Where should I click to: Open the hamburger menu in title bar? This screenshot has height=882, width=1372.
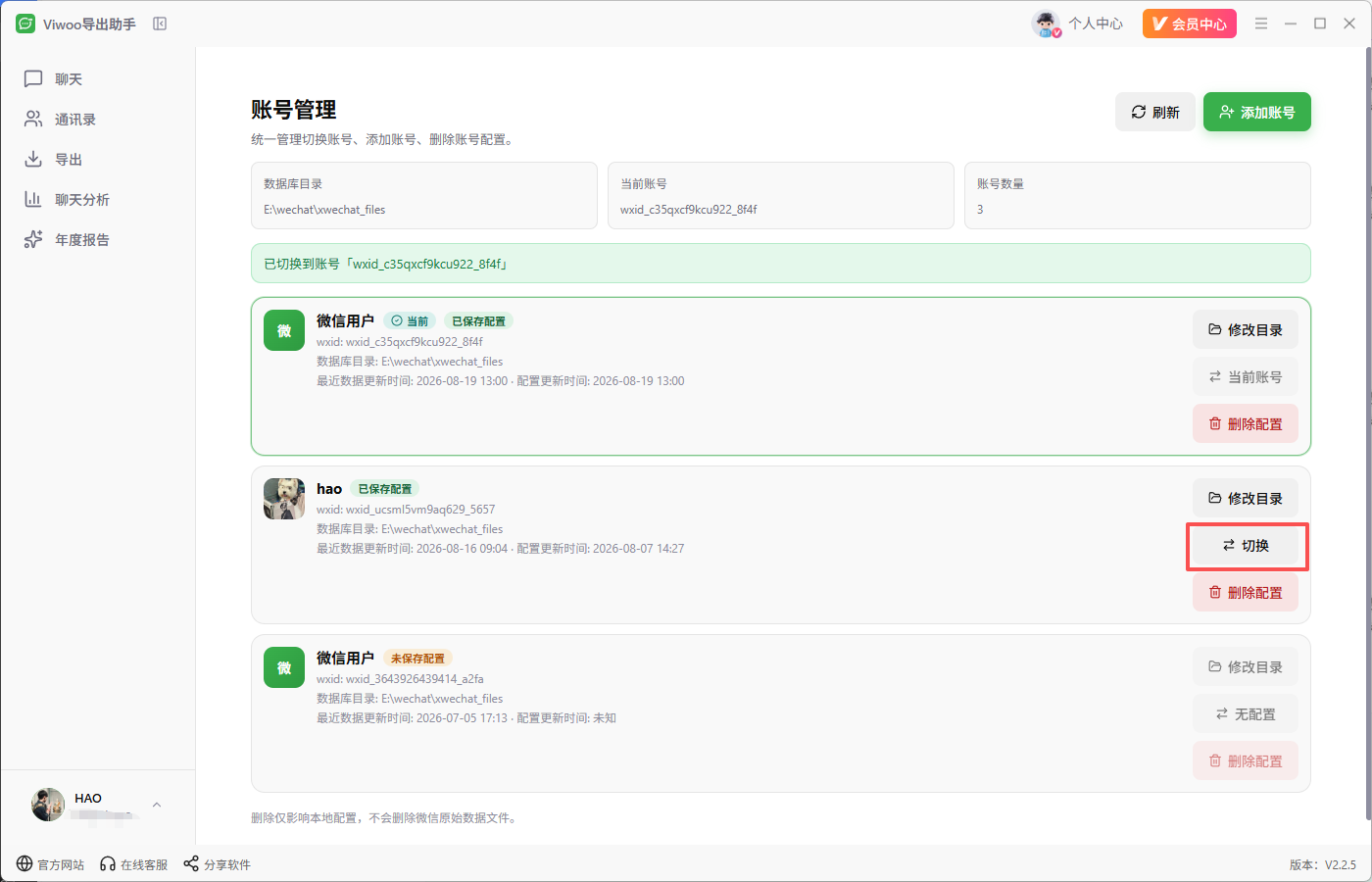pos(1261,24)
